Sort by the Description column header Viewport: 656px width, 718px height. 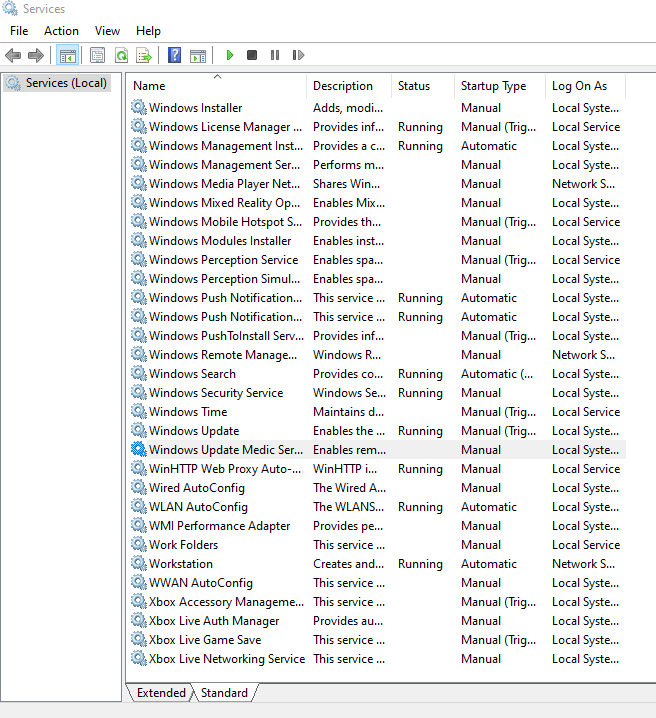349,86
